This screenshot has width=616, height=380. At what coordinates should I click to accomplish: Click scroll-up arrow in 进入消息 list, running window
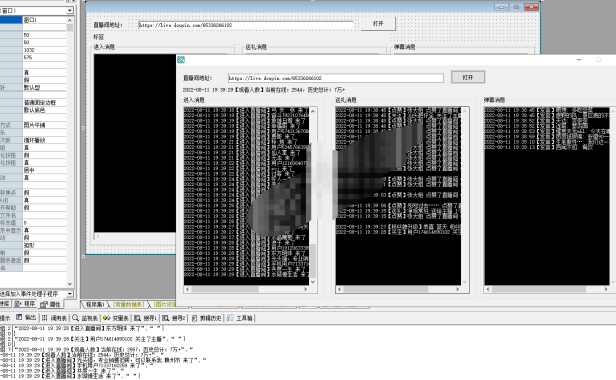click(x=313, y=111)
